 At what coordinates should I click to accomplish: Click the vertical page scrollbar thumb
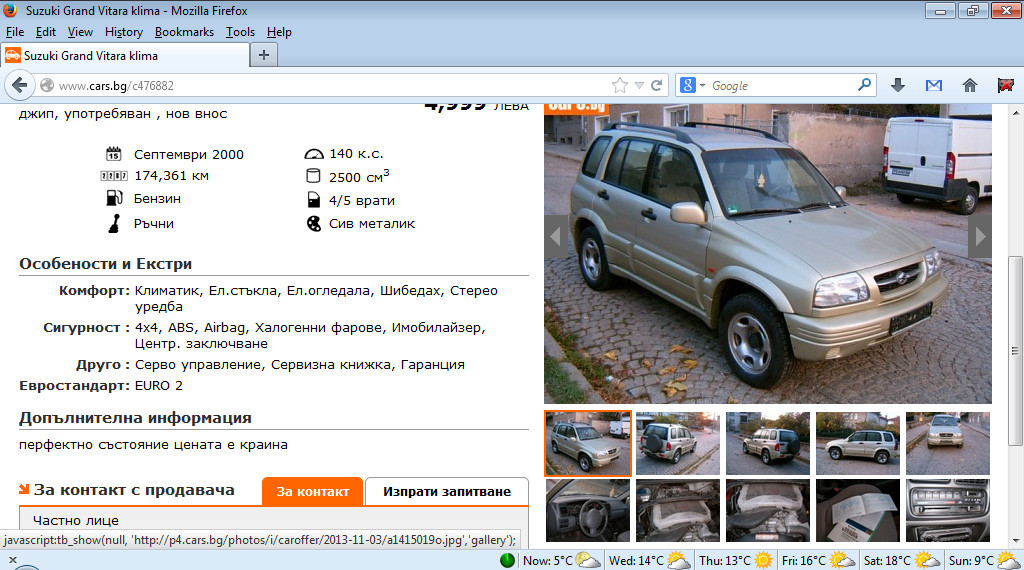click(1015, 351)
